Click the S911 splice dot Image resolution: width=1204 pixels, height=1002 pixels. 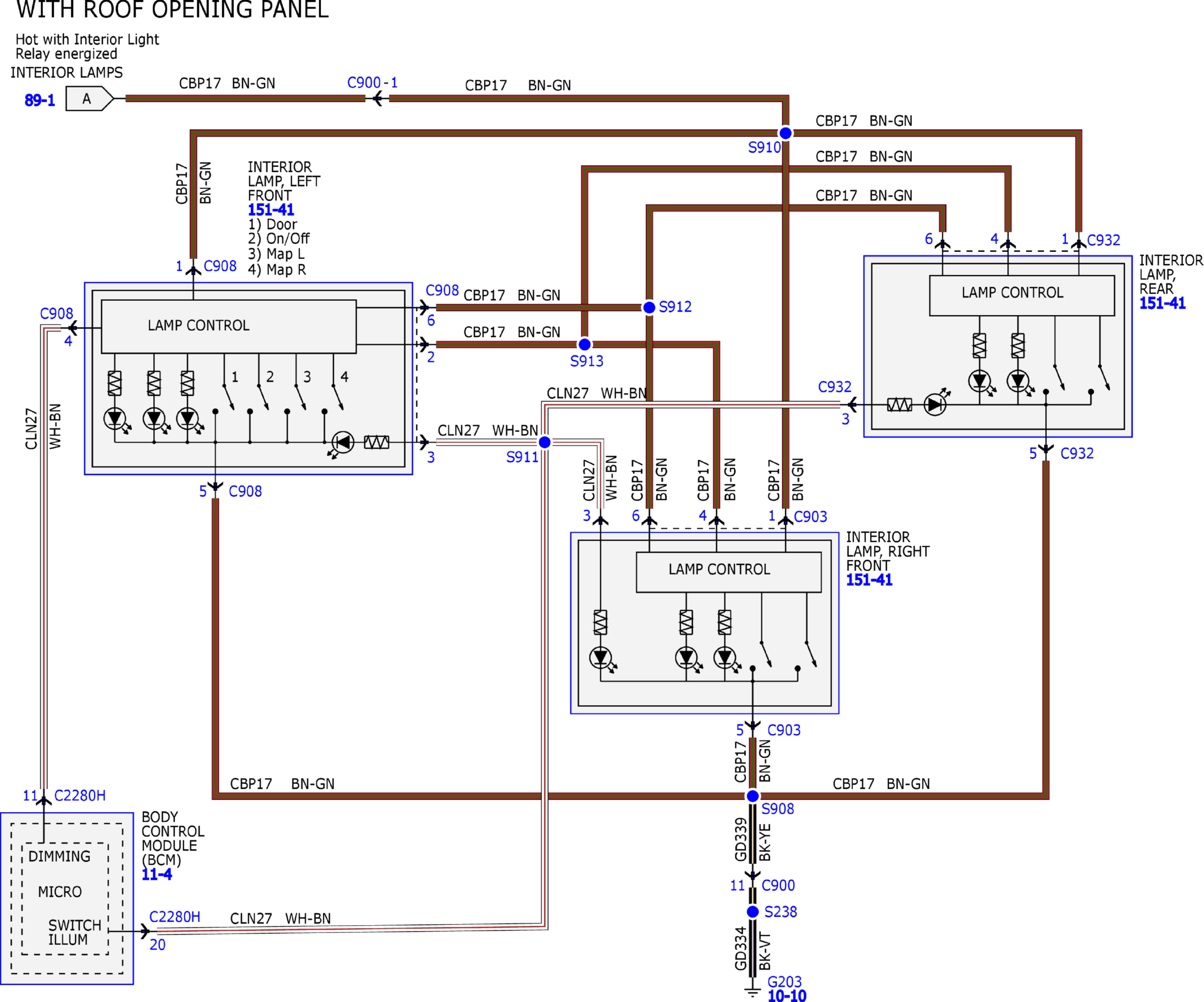click(545, 442)
